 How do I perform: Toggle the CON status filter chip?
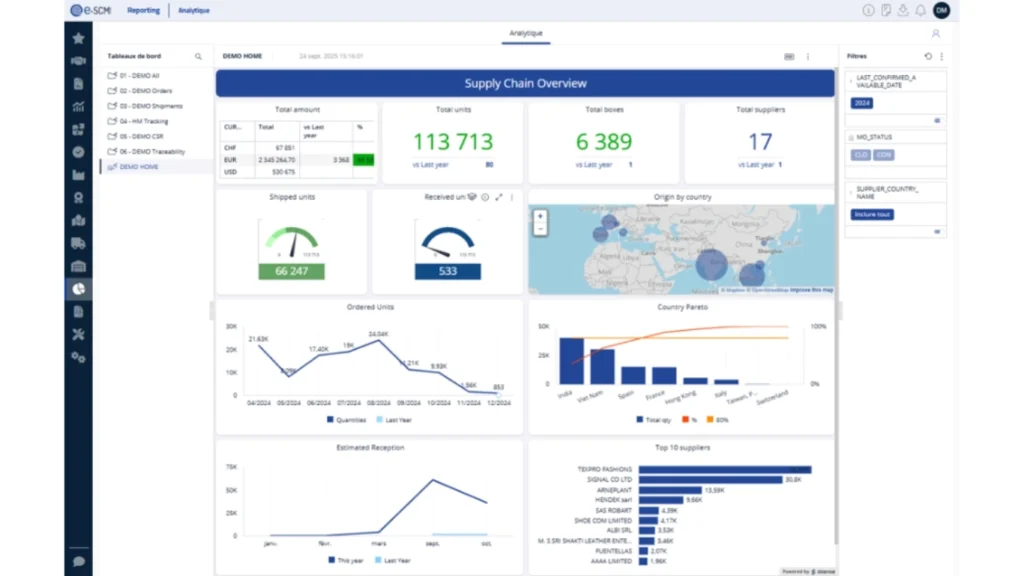click(884, 155)
